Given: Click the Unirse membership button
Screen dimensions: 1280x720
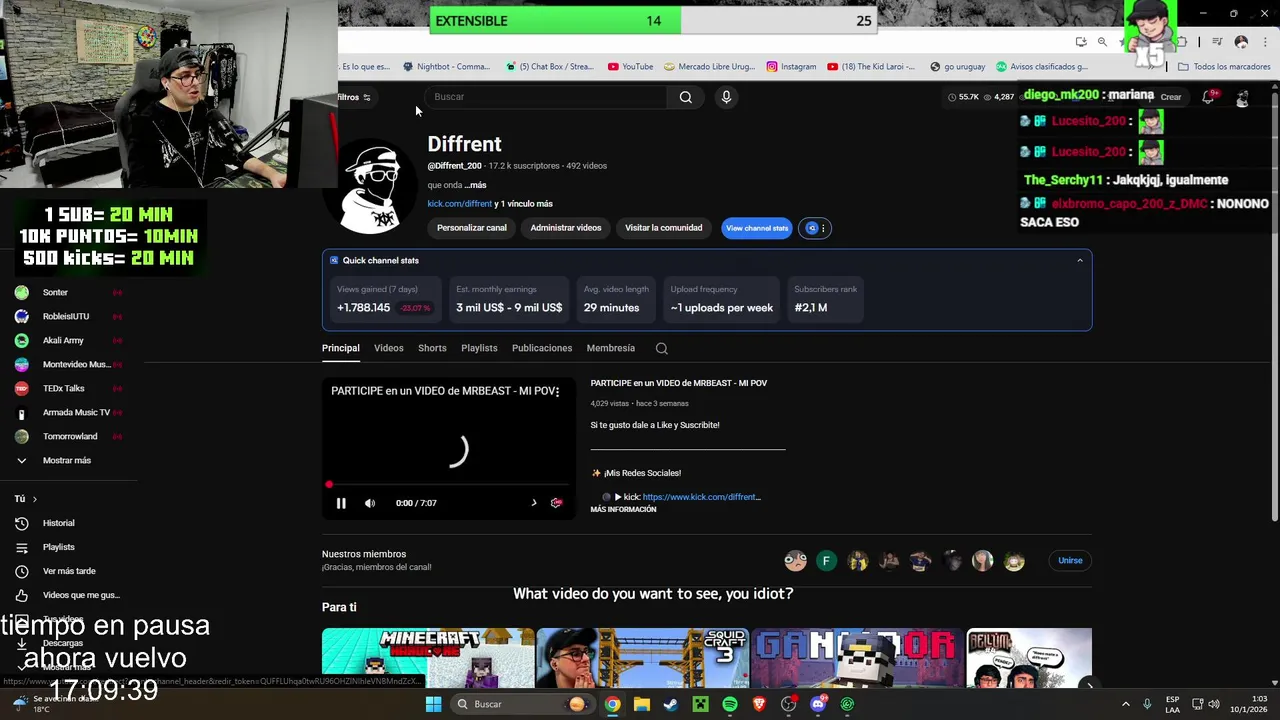Looking at the screenshot, I should pyautogui.click(x=1070, y=561).
